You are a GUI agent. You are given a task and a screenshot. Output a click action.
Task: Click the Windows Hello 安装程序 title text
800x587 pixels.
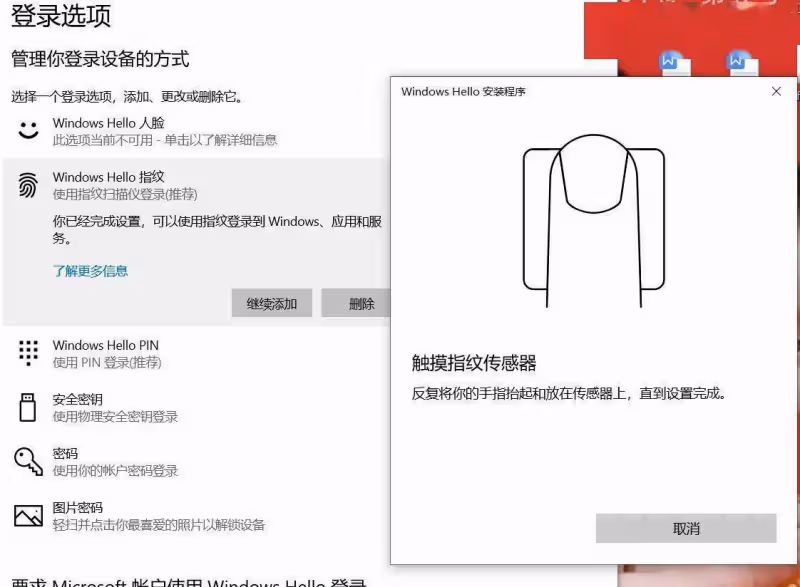[x=463, y=91]
